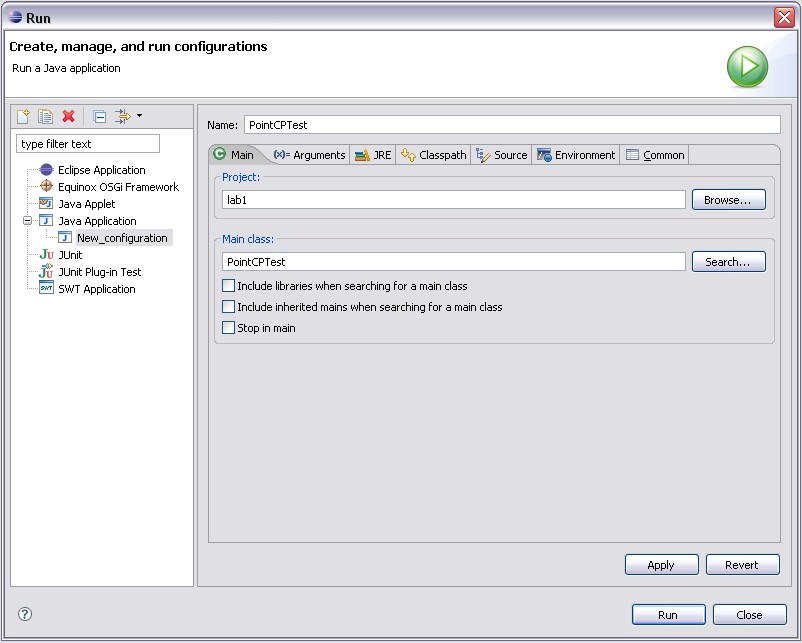Select Eclipse Application in the tree
Image resolution: width=802 pixels, height=643 pixels.
[x=102, y=170]
